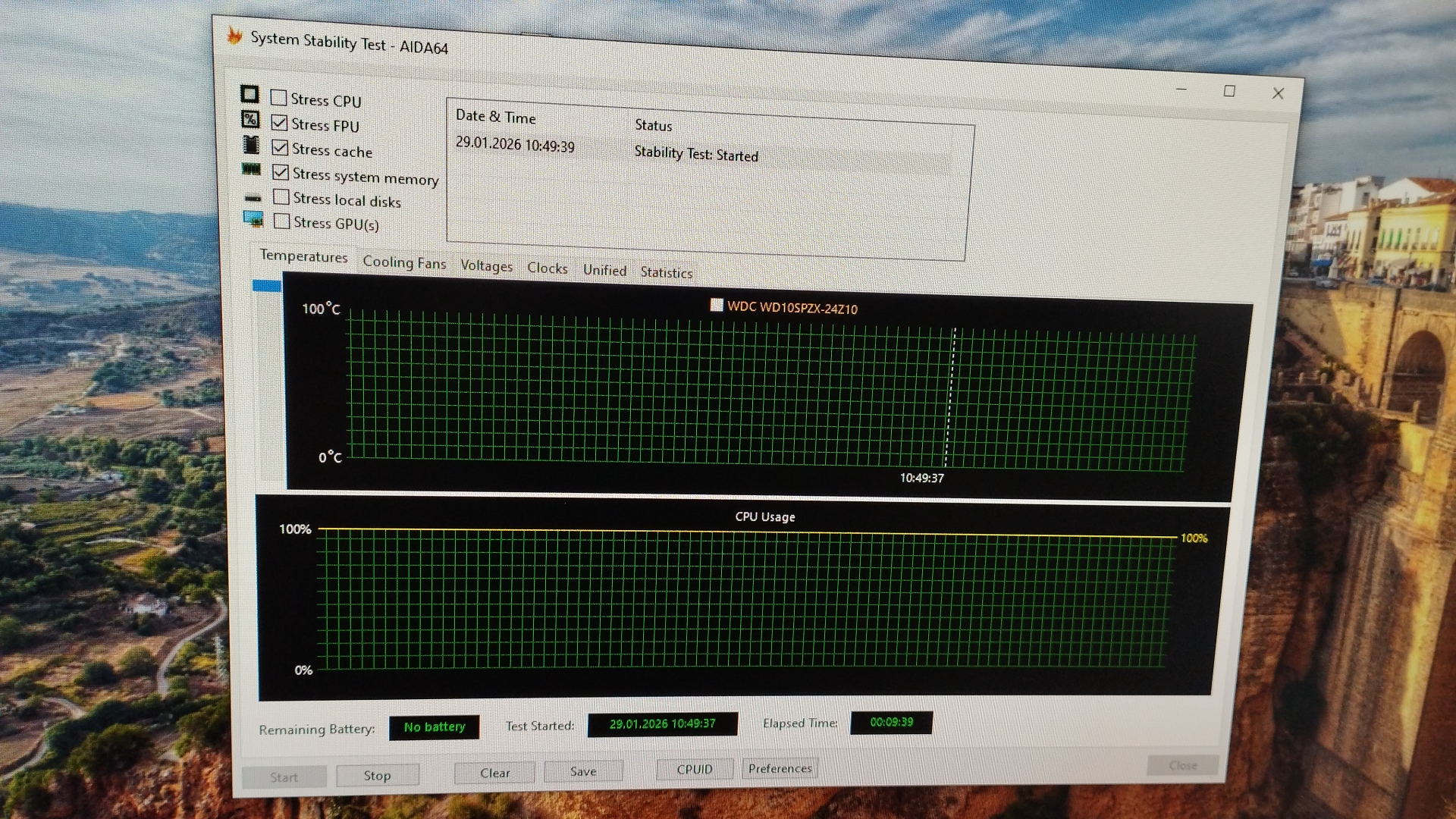Toggle WDC WD10SPZX-24Z10 legend checkbox
The image size is (1456, 819).
click(x=717, y=305)
